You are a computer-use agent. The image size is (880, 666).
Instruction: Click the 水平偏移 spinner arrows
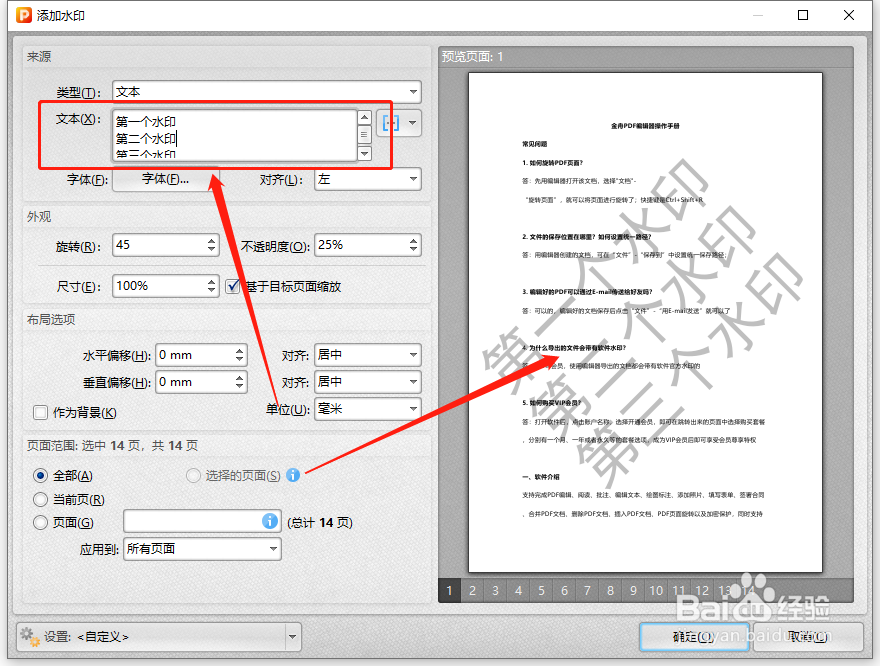[240, 355]
